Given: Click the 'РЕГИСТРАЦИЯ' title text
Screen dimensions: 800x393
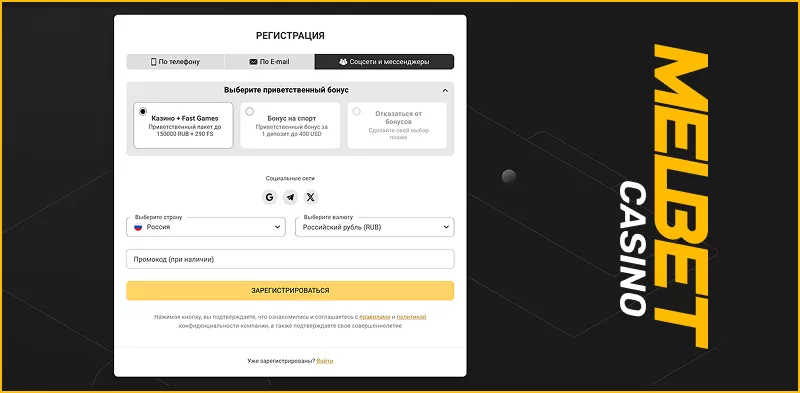Looking at the screenshot, I should tap(290, 36).
